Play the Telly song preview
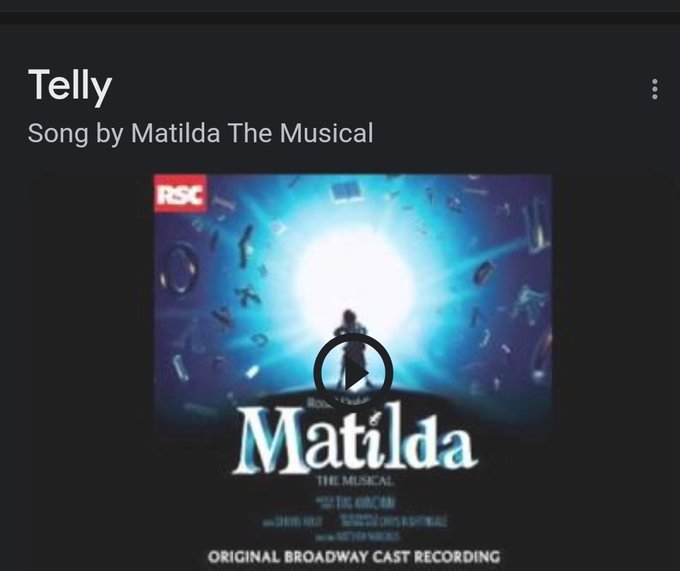680x571 pixels. tap(353, 373)
